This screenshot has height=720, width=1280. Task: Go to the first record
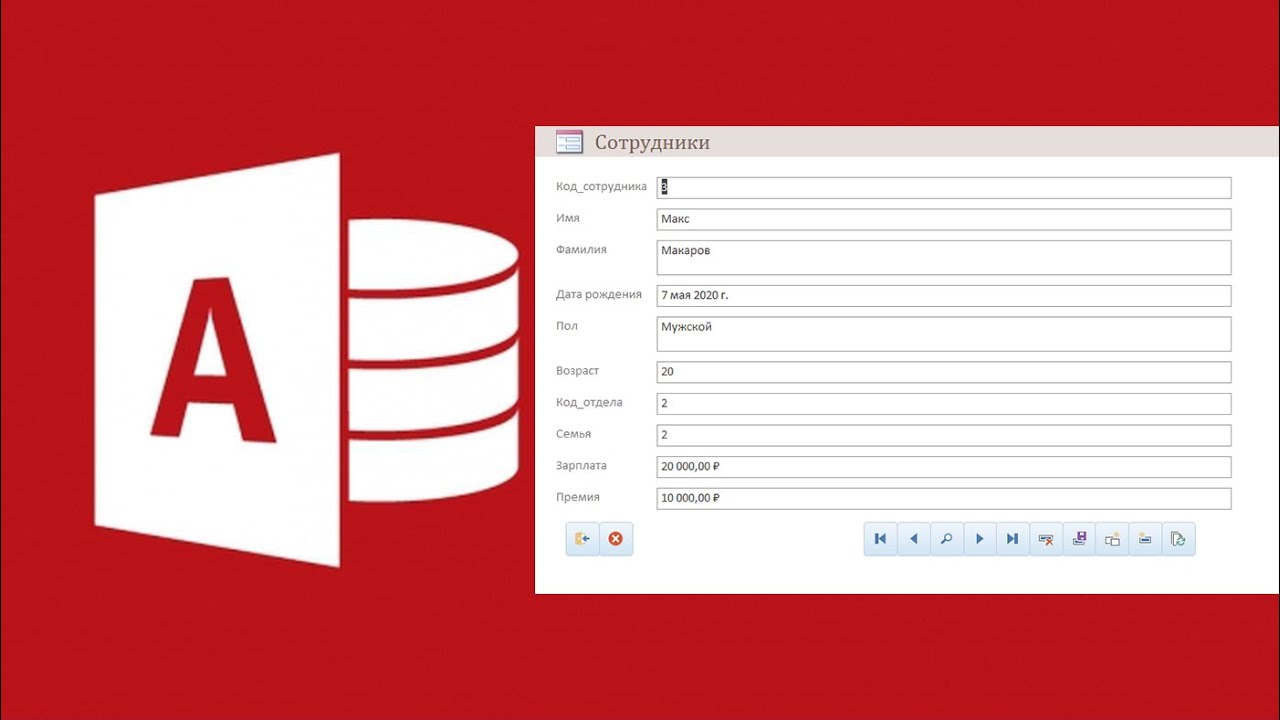pos(880,539)
